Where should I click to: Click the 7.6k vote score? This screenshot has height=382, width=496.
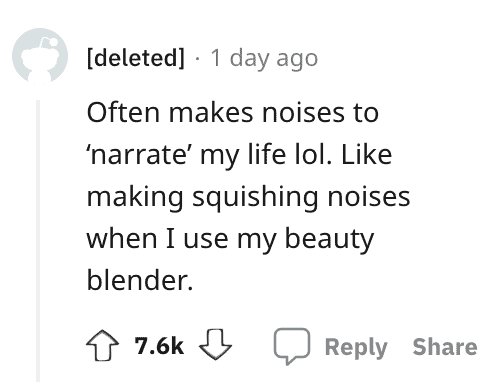coord(159,346)
